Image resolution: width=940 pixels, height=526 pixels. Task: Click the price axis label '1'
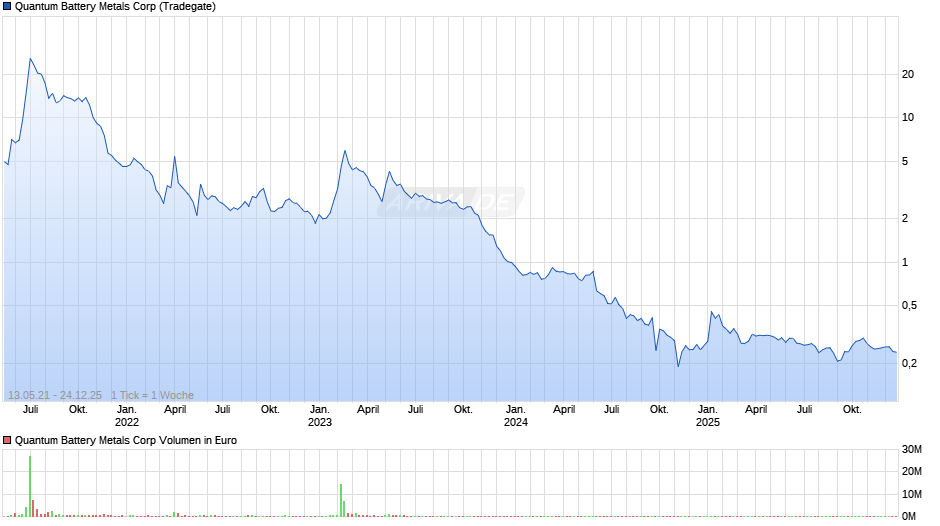(x=905, y=262)
